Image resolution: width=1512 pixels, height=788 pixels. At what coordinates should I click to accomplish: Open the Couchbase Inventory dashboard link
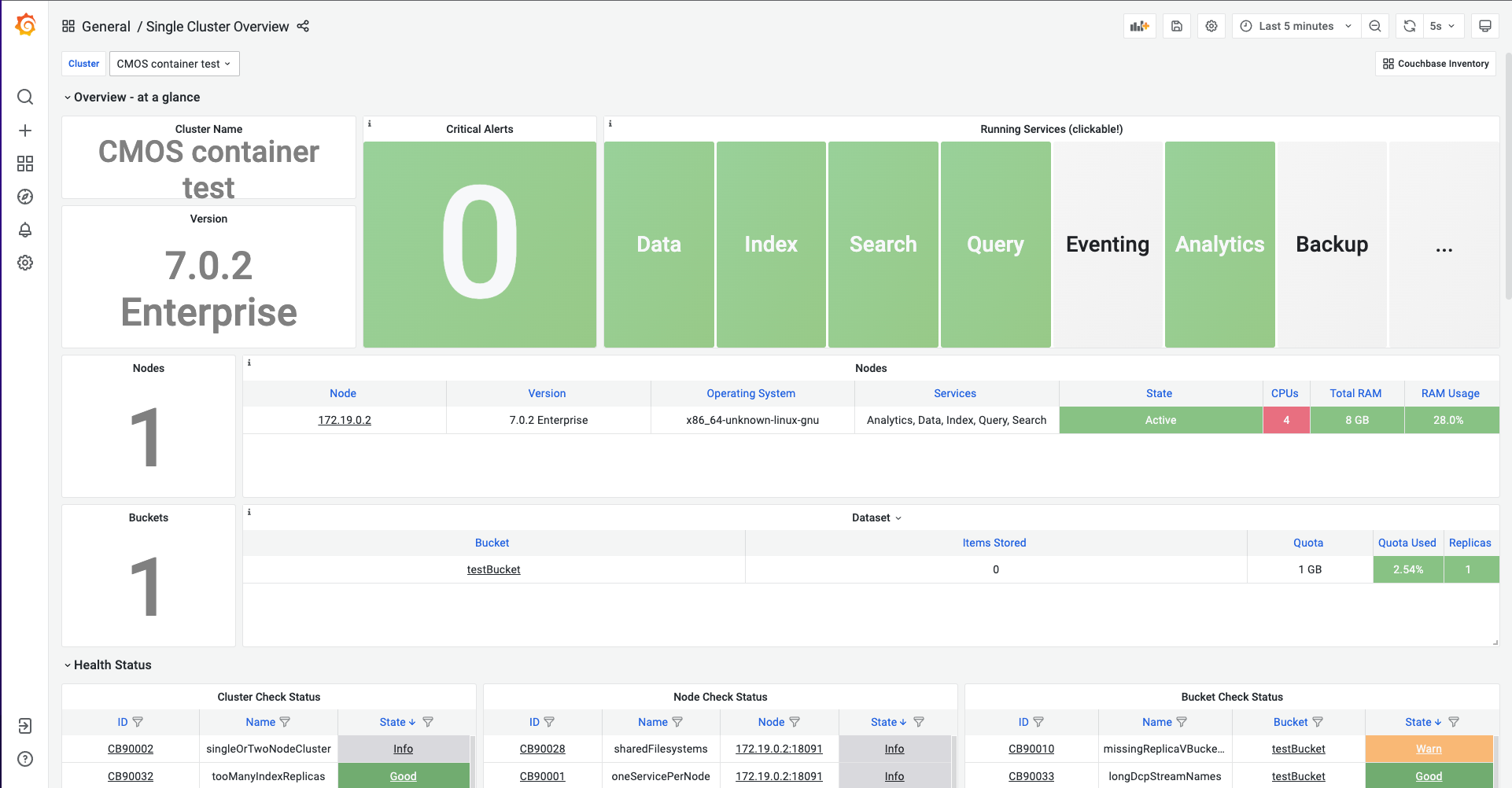[x=1436, y=64]
